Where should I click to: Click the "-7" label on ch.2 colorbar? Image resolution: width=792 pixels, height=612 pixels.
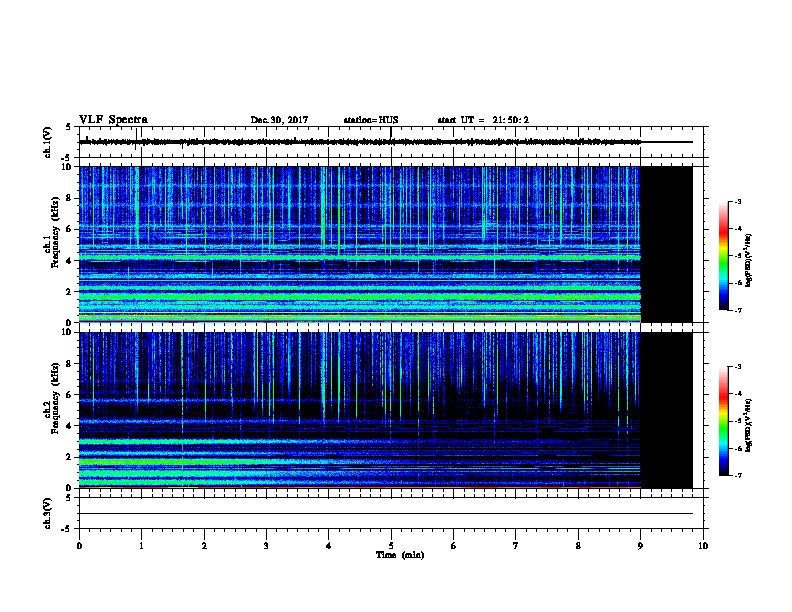(738, 476)
